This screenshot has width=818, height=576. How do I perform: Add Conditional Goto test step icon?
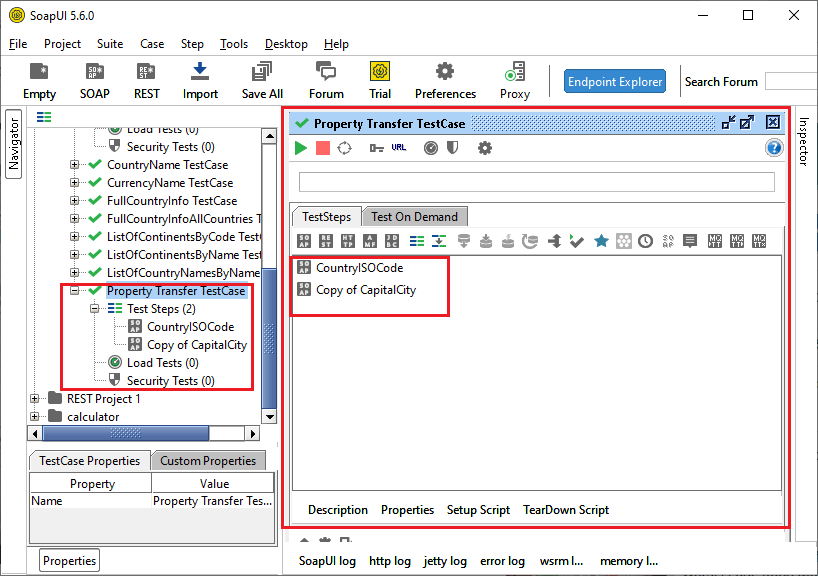(x=555, y=241)
